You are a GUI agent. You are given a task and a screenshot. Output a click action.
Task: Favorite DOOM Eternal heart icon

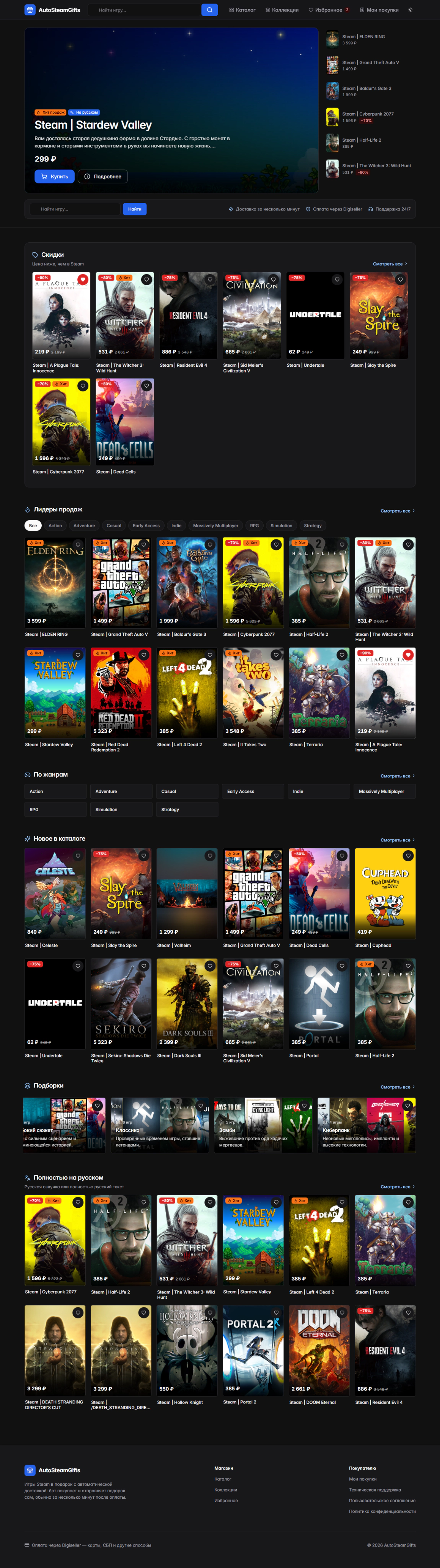click(342, 1313)
